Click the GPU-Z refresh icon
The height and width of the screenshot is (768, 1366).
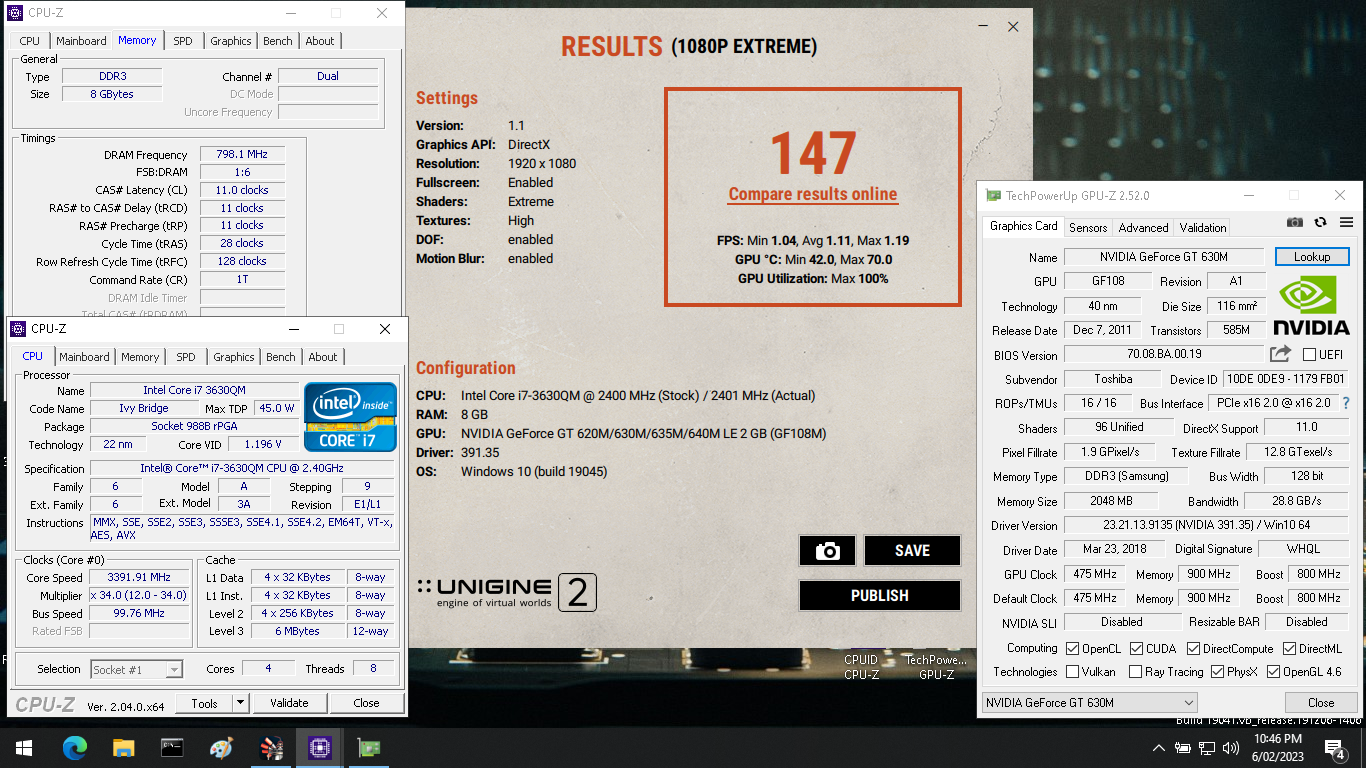coord(1320,222)
